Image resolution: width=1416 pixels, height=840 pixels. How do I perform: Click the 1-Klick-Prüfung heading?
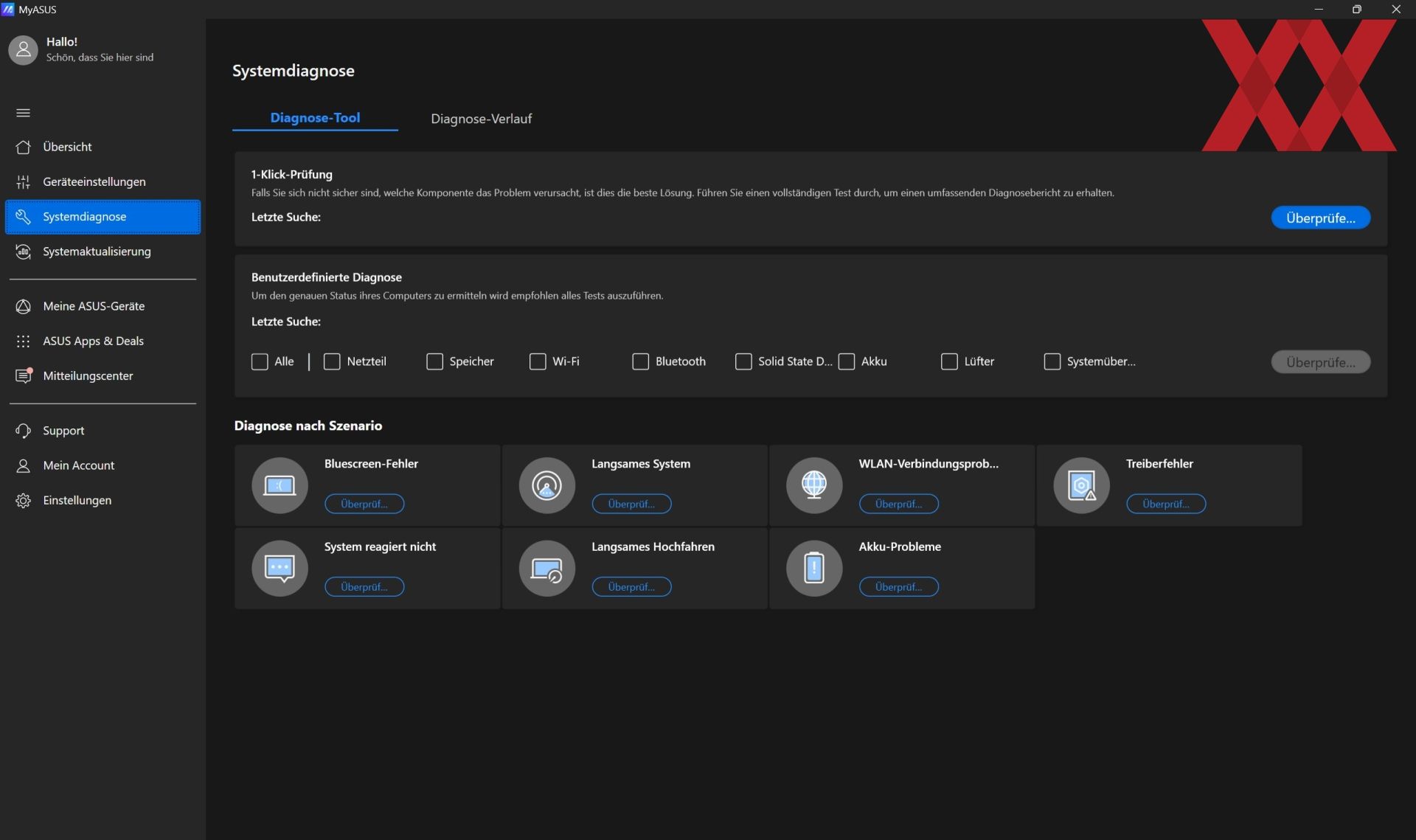click(x=292, y=175)
